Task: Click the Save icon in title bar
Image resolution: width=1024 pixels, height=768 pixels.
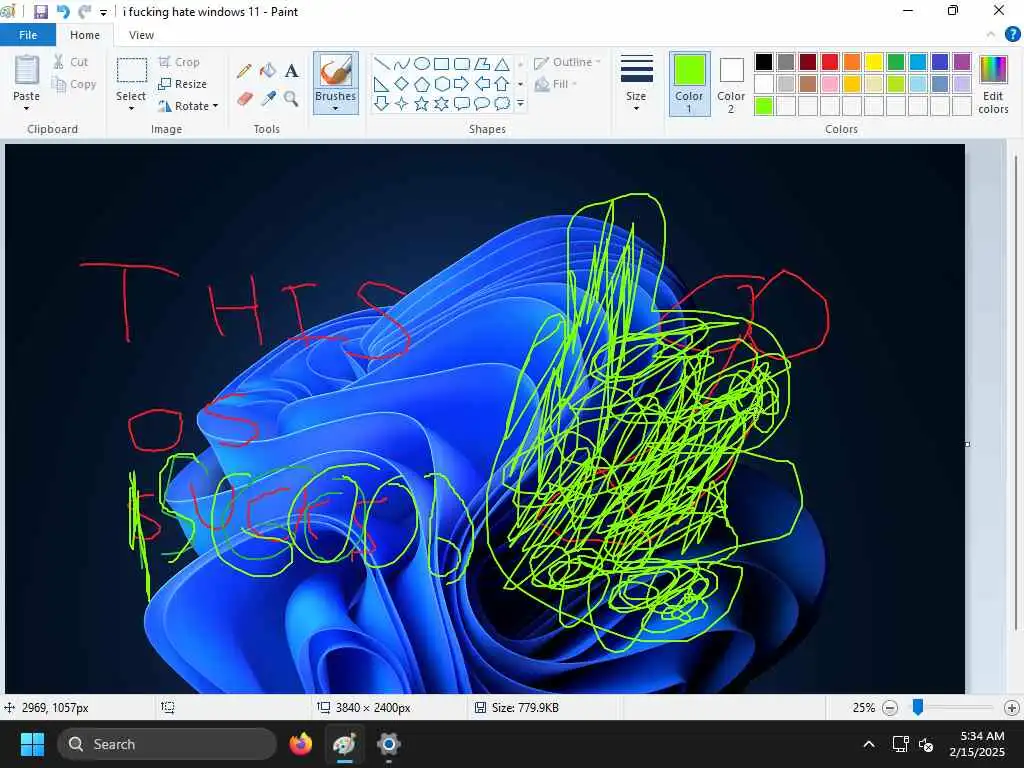Action: pos(40,12)
